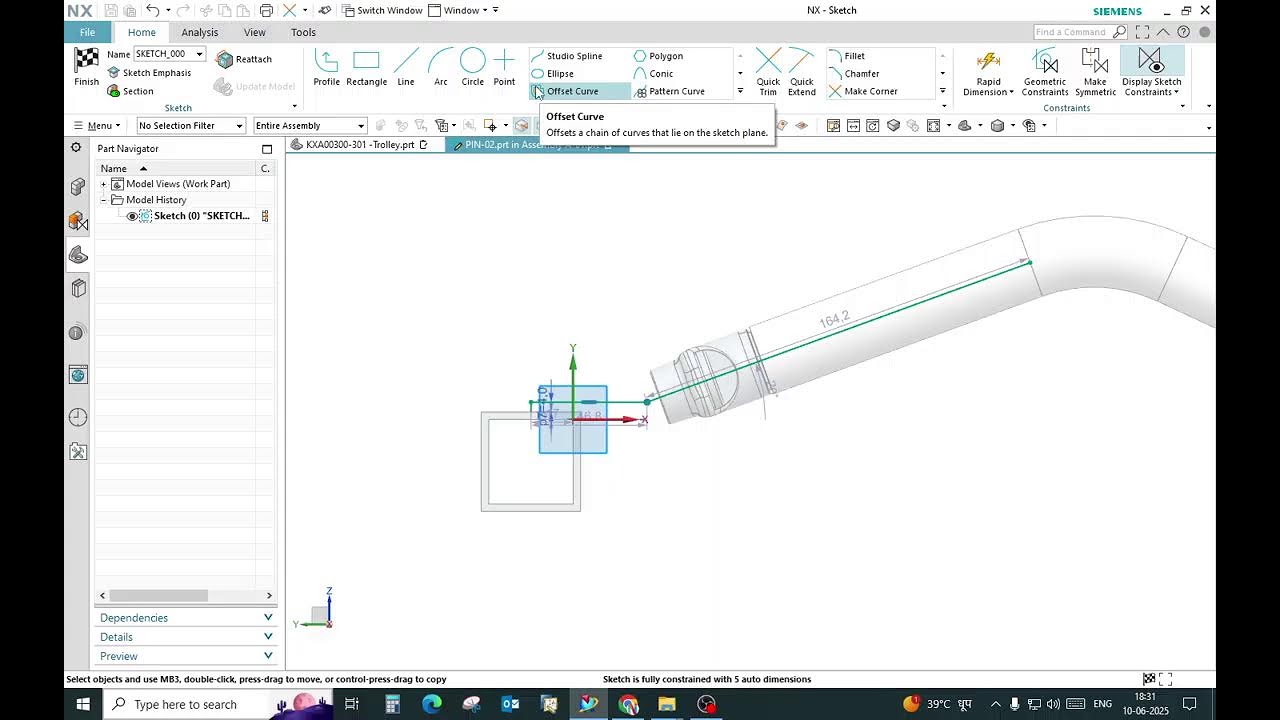
Task: Choose the Fillet tool
Action: (x=847, y=56)
